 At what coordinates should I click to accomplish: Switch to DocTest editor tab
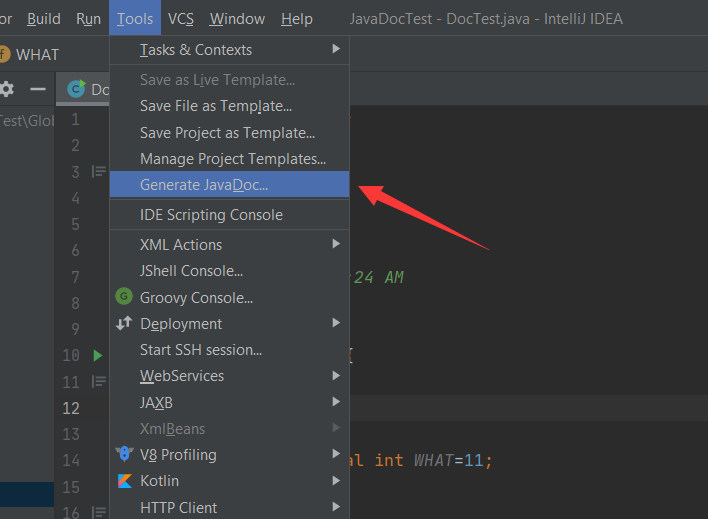click(83, 89)
